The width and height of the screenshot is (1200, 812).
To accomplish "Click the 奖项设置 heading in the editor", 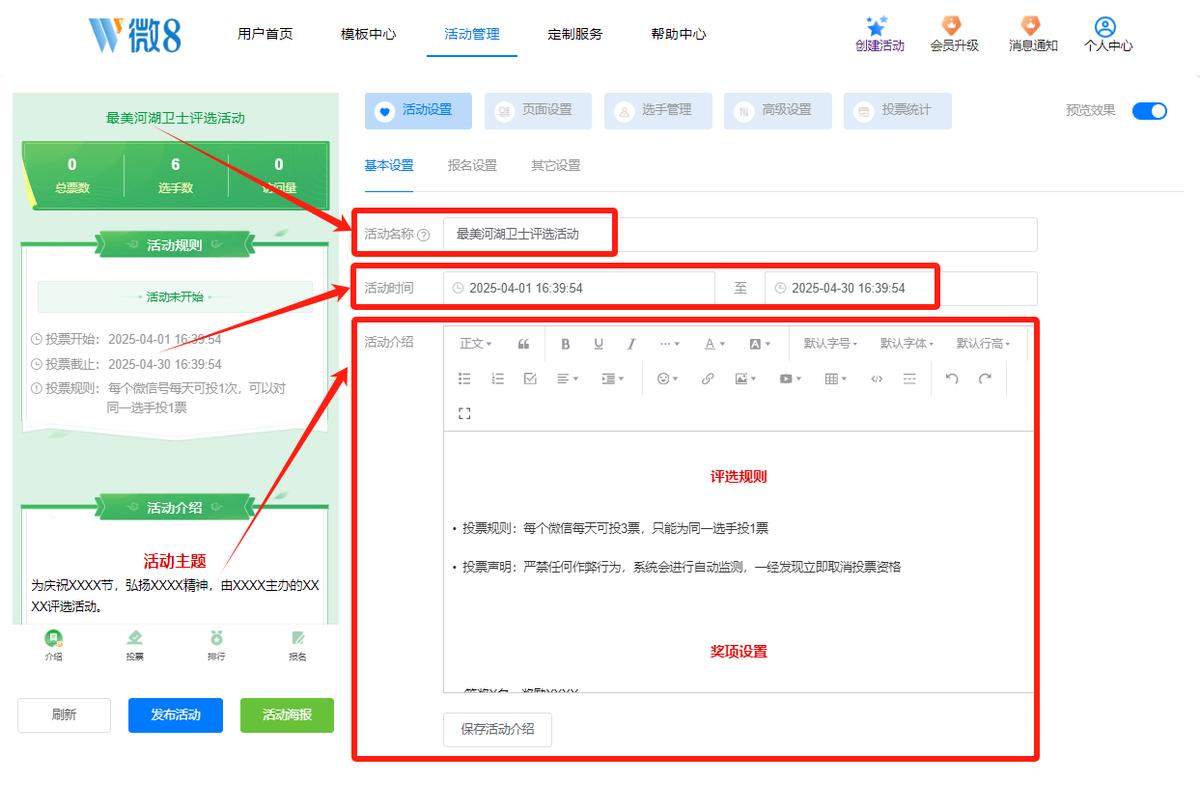I will tap(739, 652).
